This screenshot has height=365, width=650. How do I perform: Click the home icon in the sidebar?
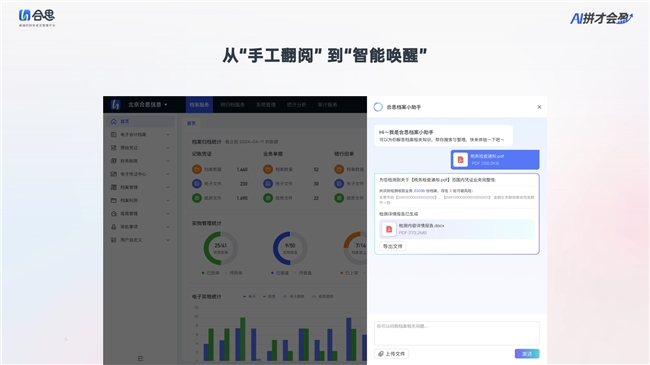114,122
